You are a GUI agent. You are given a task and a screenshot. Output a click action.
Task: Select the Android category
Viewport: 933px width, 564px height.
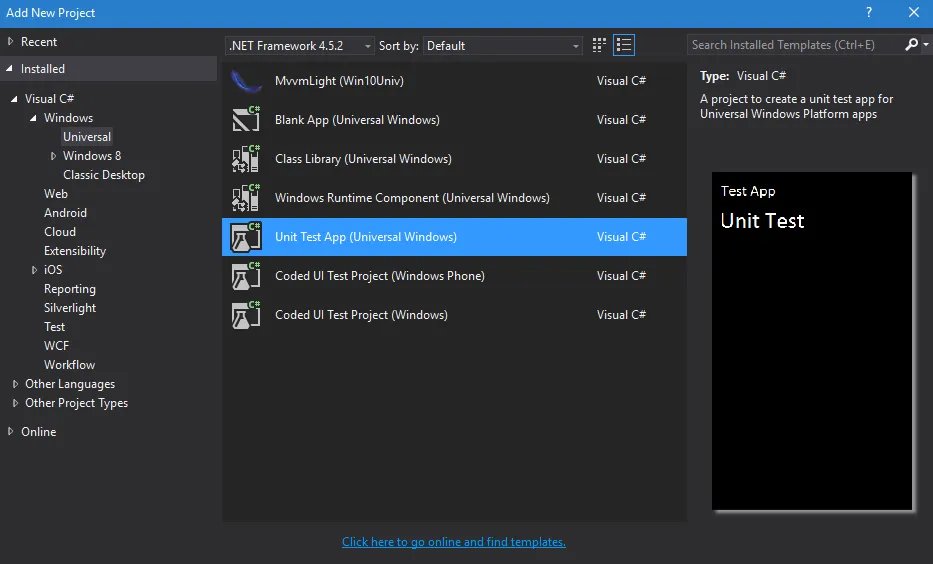[x=65, y=213]
